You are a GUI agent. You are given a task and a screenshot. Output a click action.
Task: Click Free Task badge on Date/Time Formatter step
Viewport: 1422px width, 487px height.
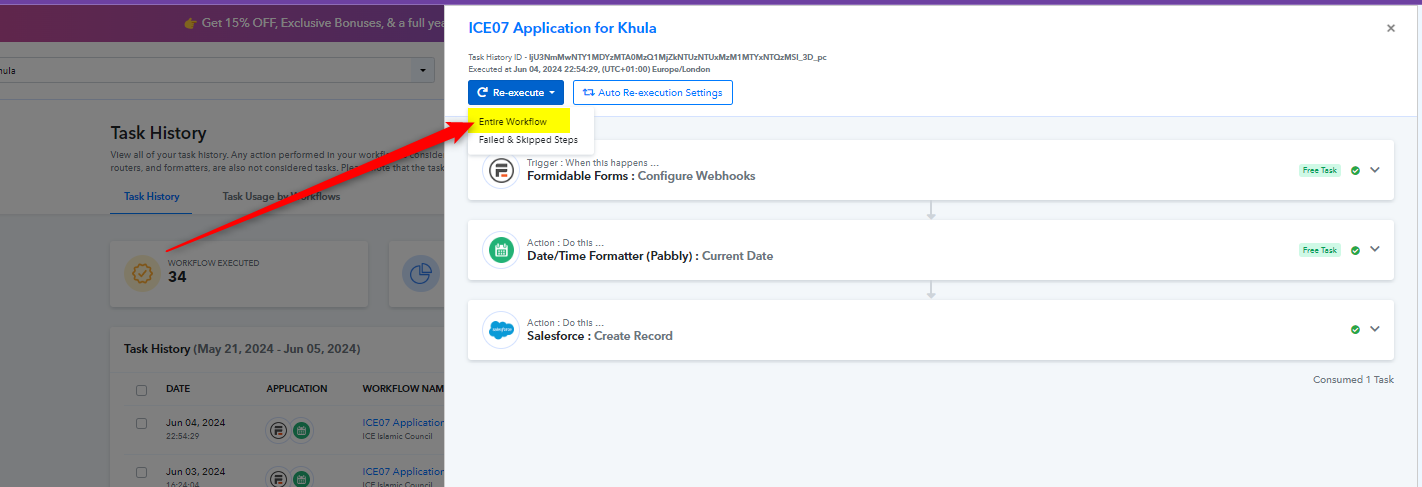click(1320, 250)
